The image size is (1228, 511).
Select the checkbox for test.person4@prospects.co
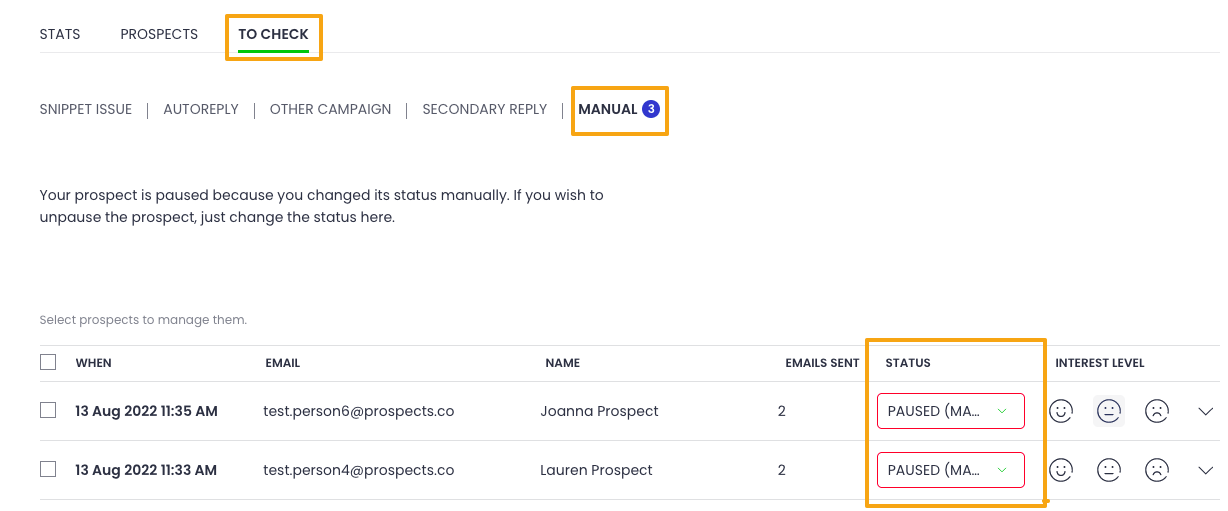pyautogui.click(x=48, y=469)
